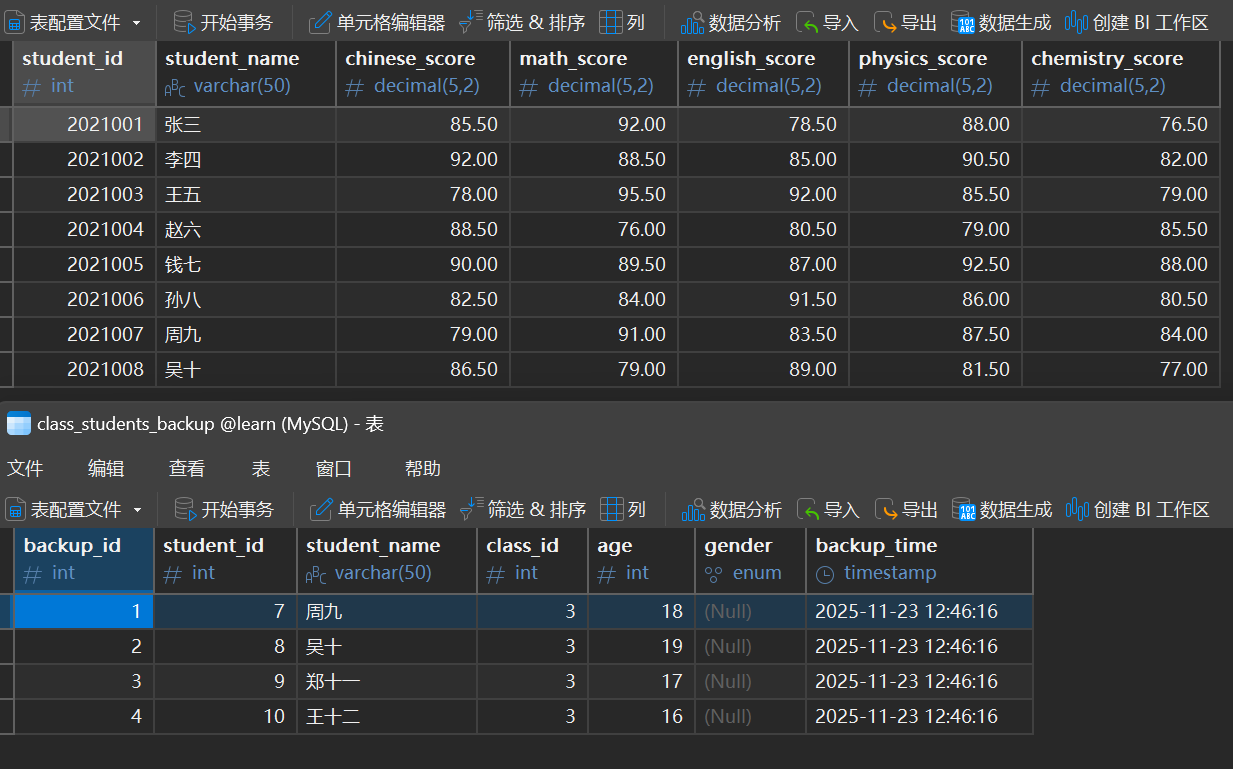
Task: Click the physics_score column header
Action: [x=936, y=73]
